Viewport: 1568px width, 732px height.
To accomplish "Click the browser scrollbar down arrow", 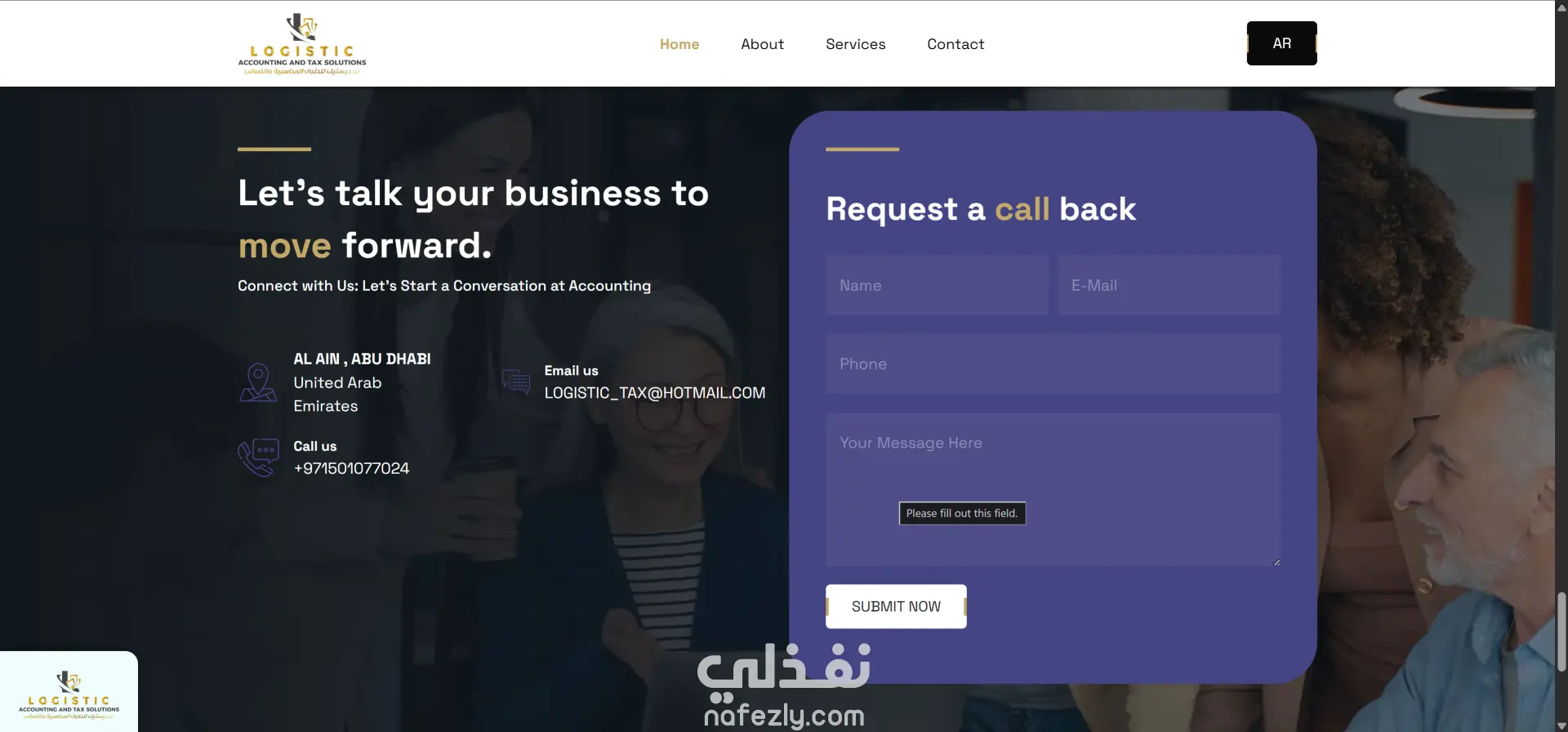I will [x=1561, y=725].
